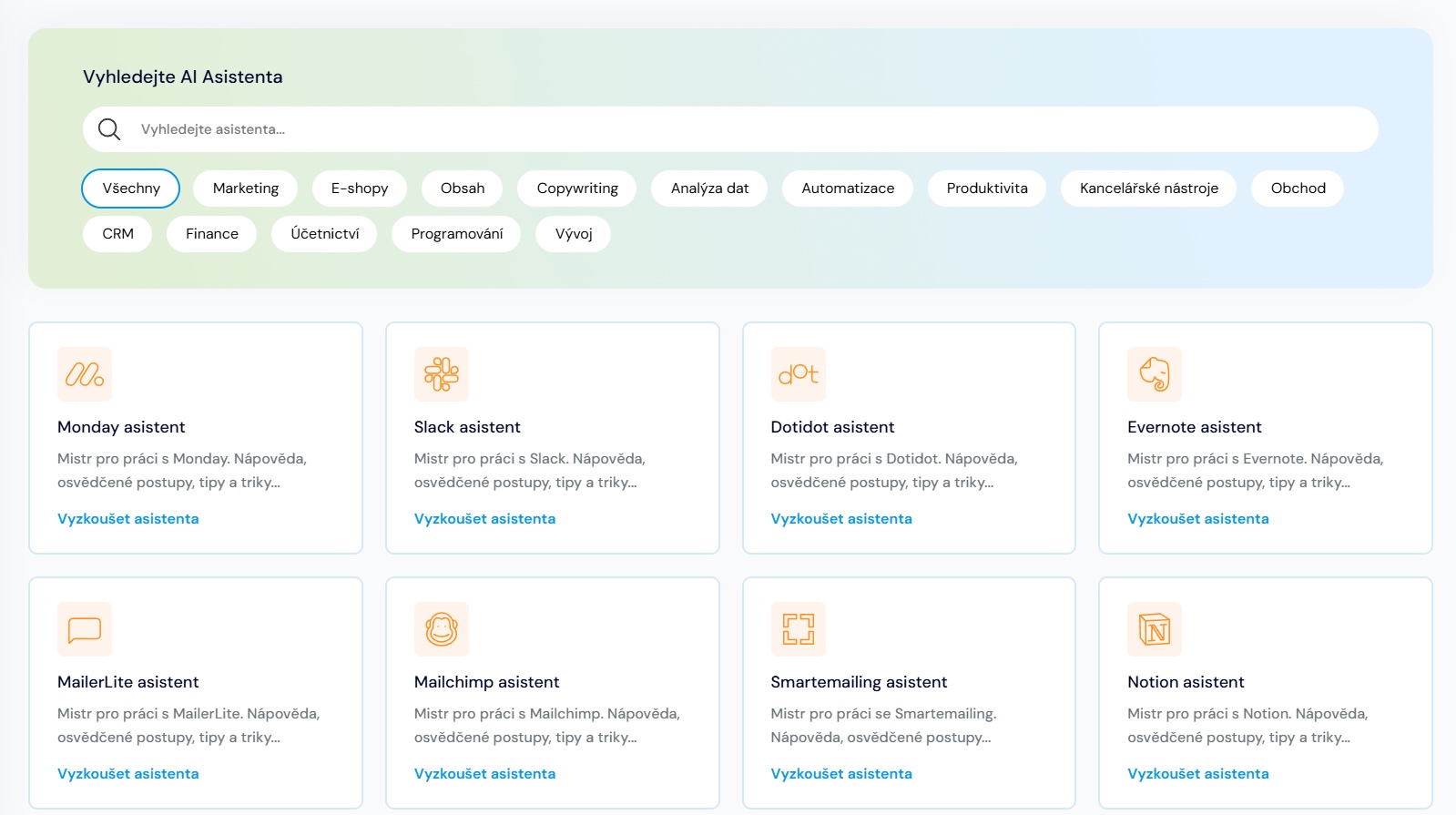1456x815 pixels.
Task: Click the search magnifier icon
Action: tap(109, 129)
